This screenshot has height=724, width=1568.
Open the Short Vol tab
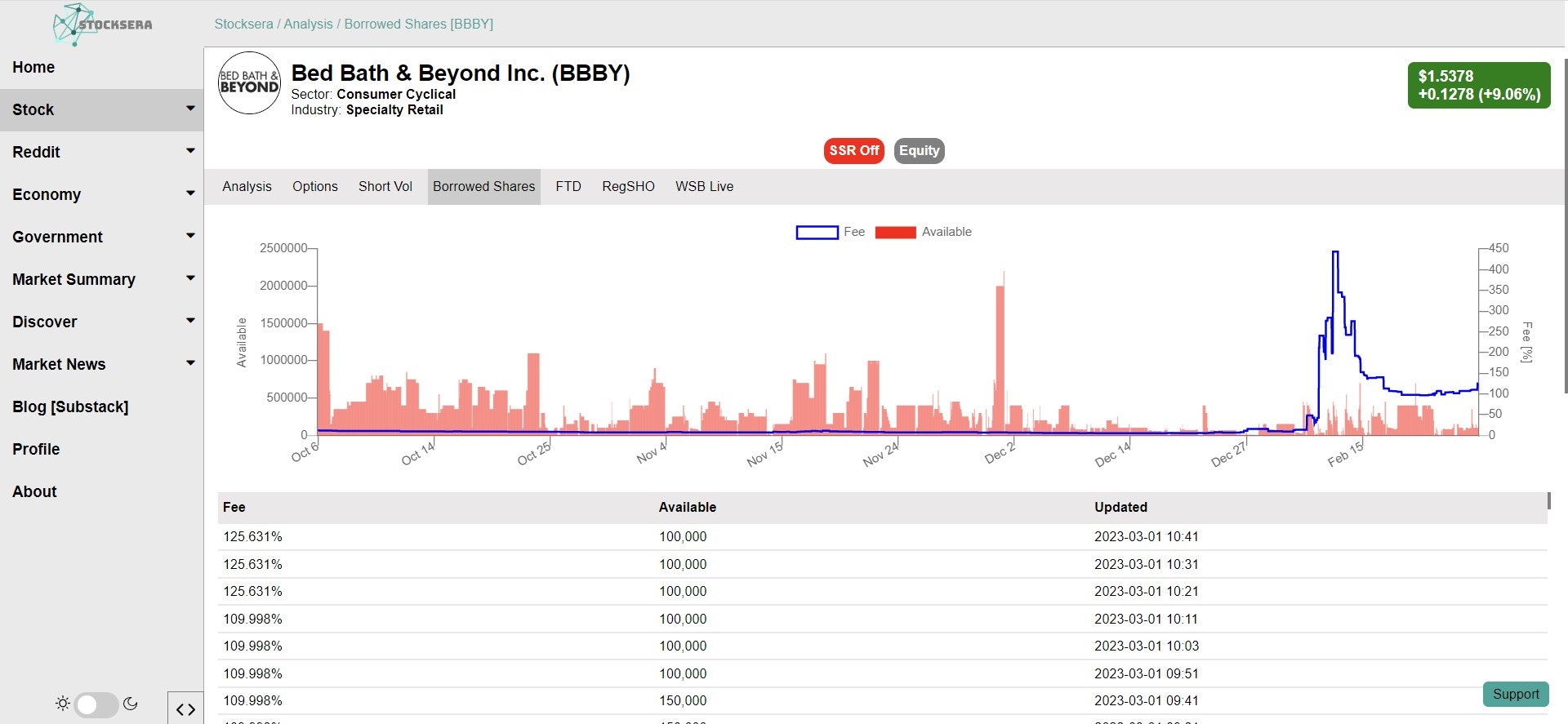385,186
